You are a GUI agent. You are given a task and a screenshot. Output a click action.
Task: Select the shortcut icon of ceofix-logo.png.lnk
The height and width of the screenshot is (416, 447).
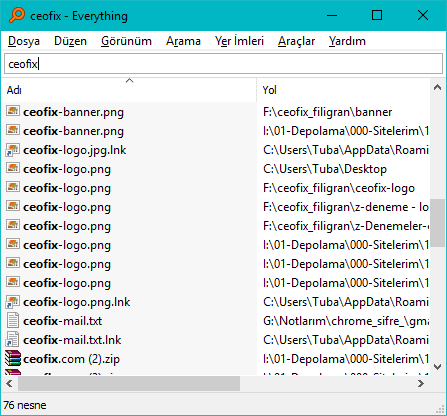click(x=13, y=302)
